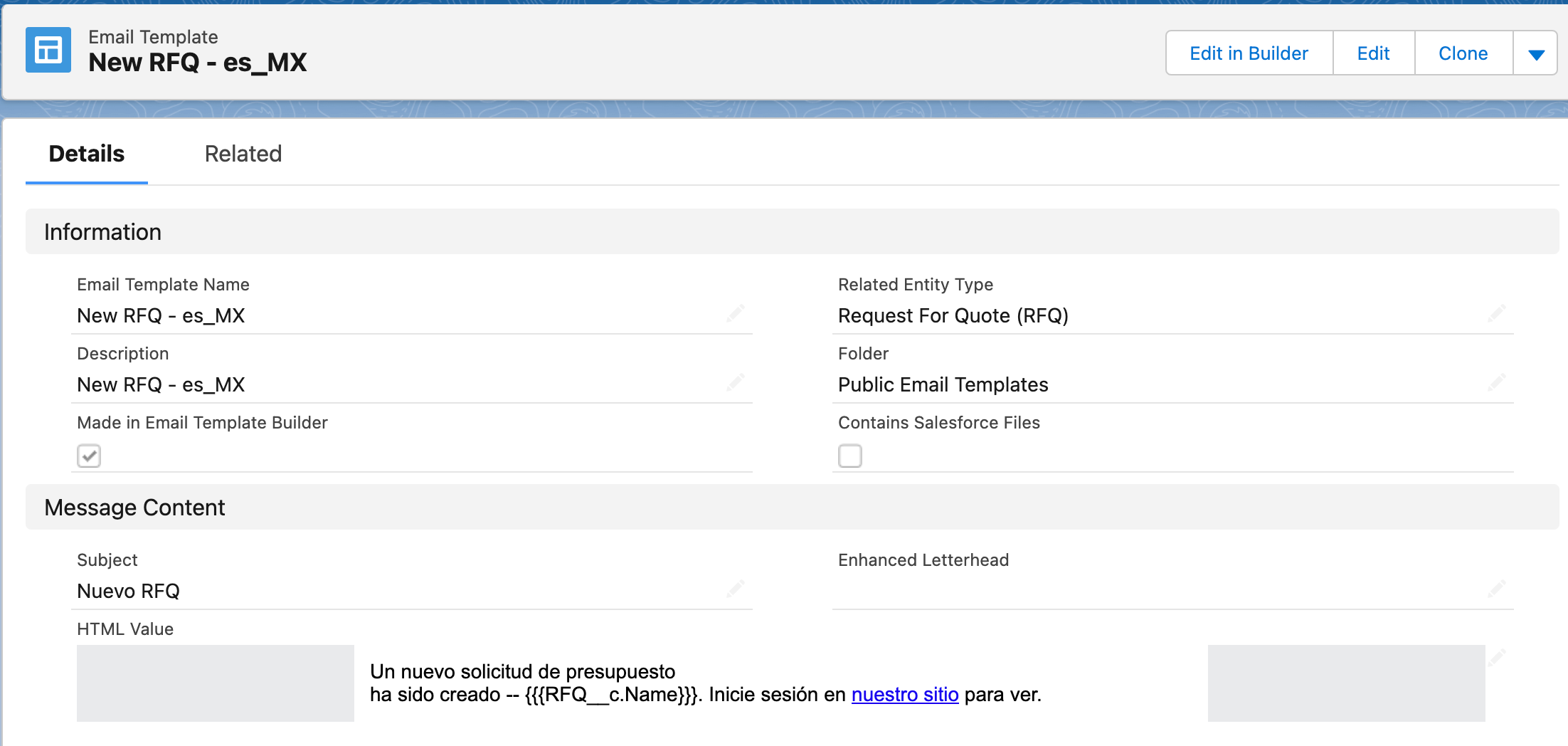Click the HTML Value edit pencil

tap(1497, 658)
